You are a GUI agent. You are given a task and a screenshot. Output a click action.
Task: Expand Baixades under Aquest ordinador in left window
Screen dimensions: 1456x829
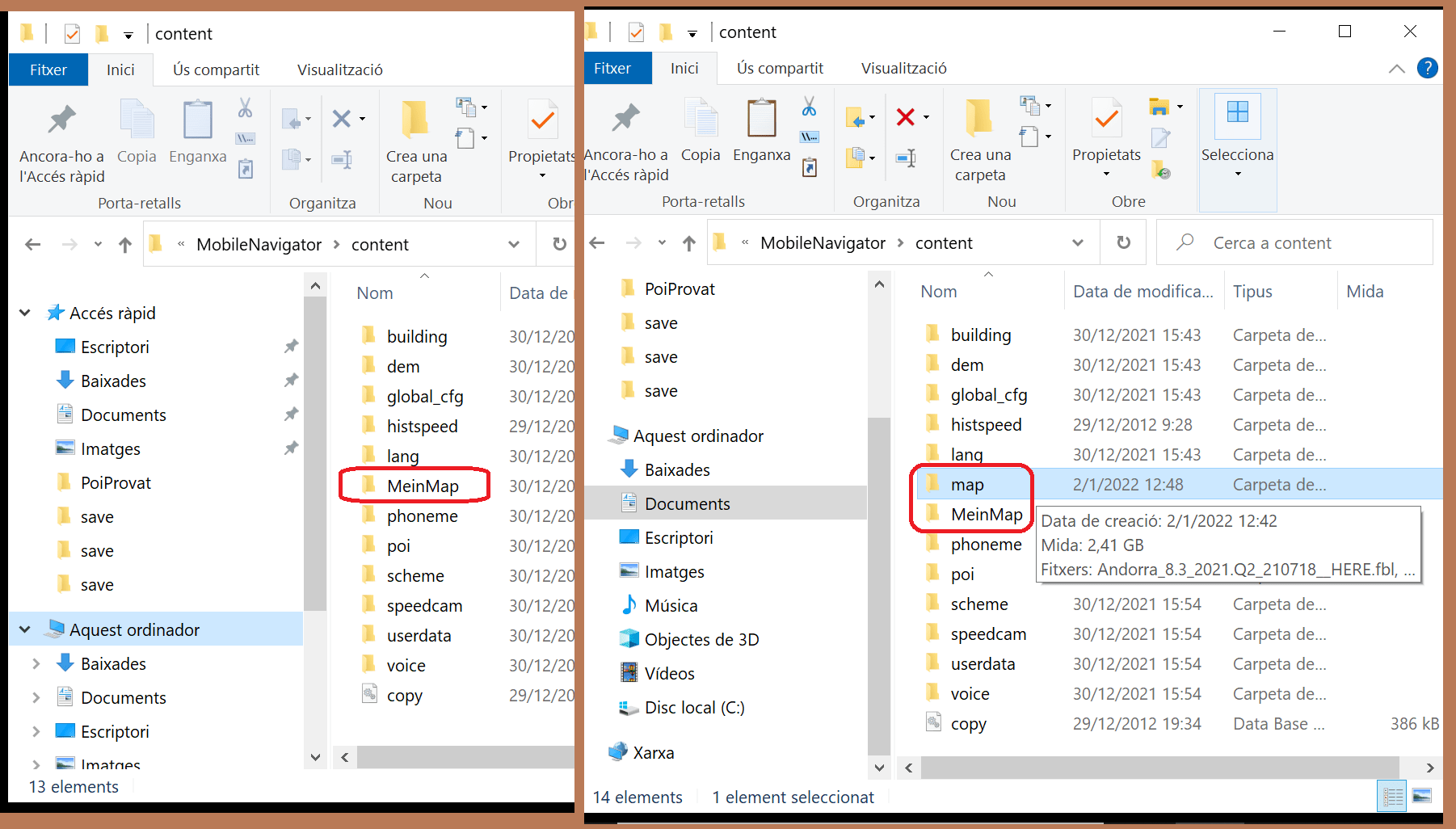(x=36, y=664)
